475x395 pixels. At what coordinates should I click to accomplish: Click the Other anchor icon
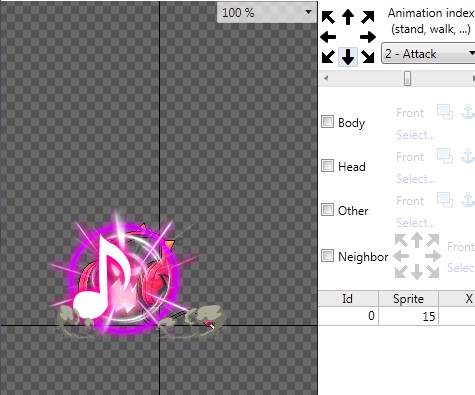point(467,200)
